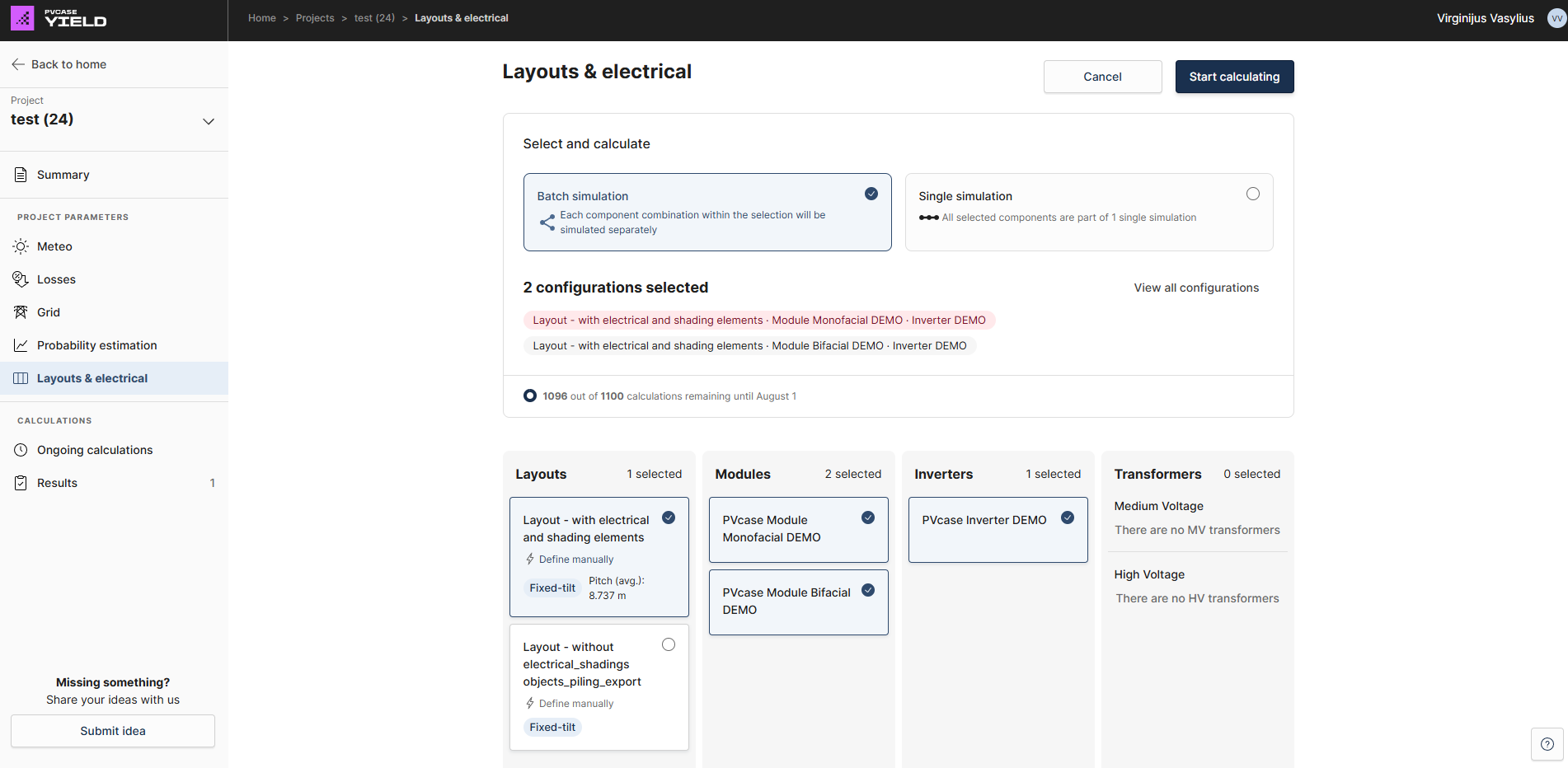Click the Transformers '0 selected' count

(1252, 474)
